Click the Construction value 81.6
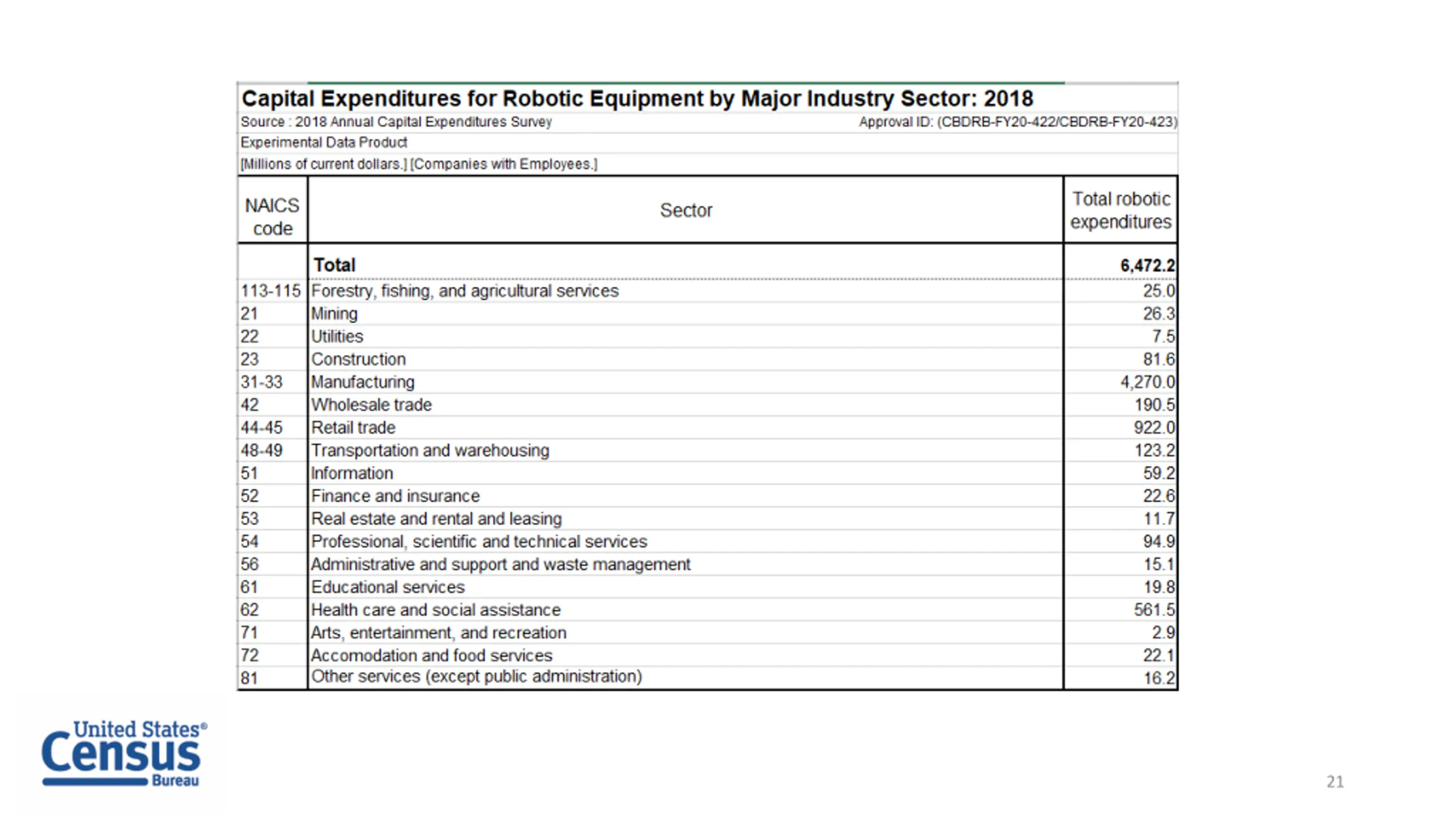Viewport: 1456px width, 819px height. click(1159, 359)
